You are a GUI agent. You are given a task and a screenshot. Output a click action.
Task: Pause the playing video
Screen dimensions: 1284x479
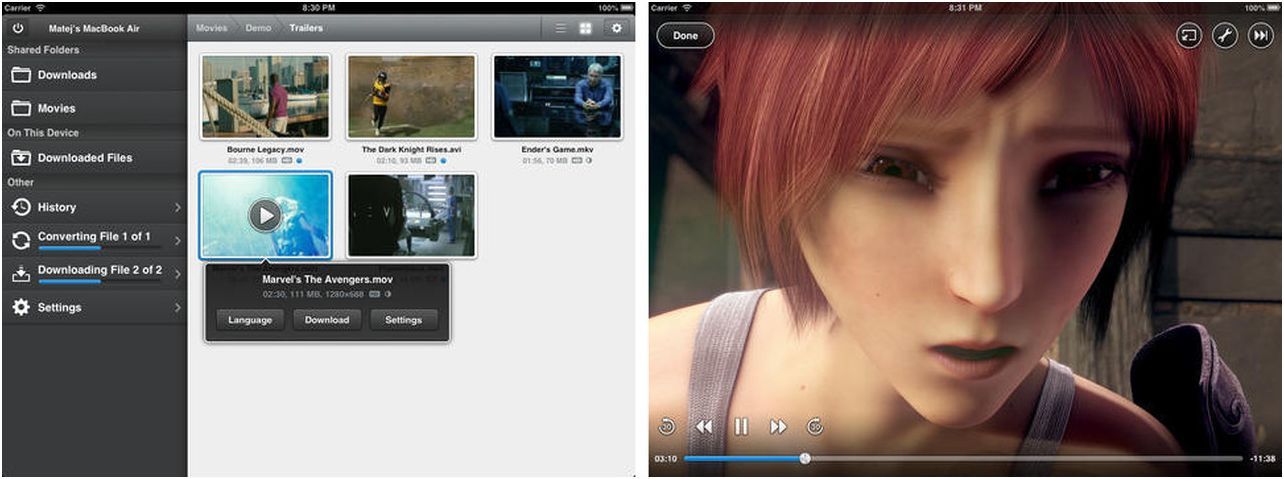tap(741, 427)
